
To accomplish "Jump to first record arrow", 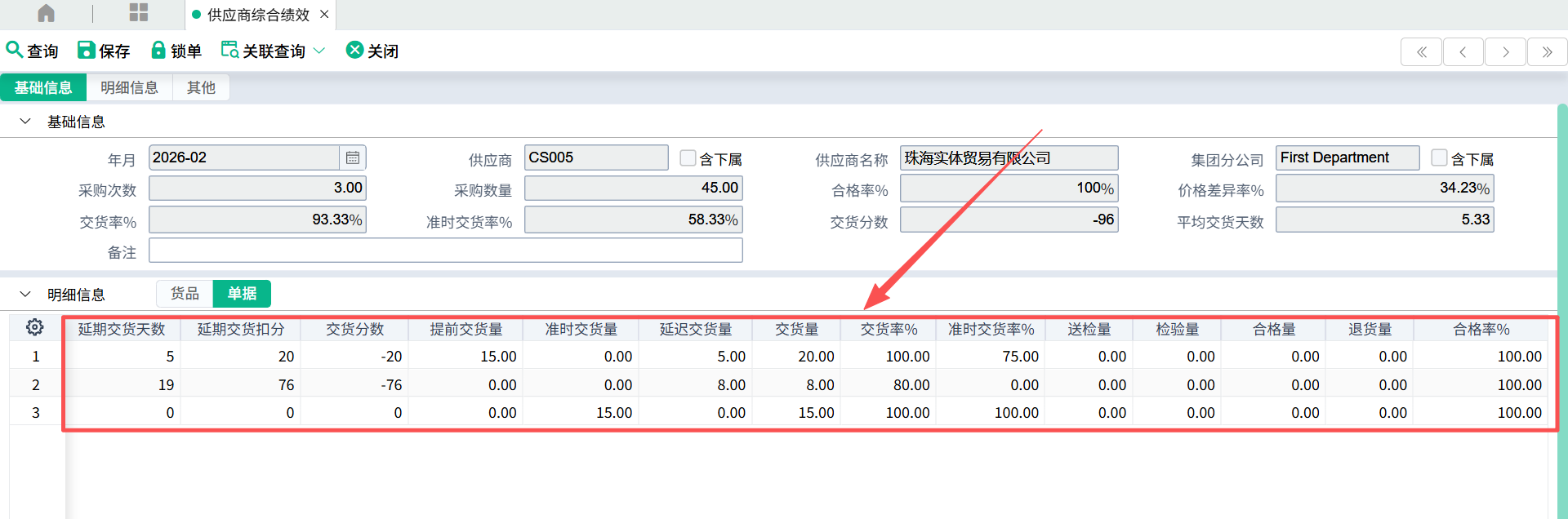I will coord(1421,52).
